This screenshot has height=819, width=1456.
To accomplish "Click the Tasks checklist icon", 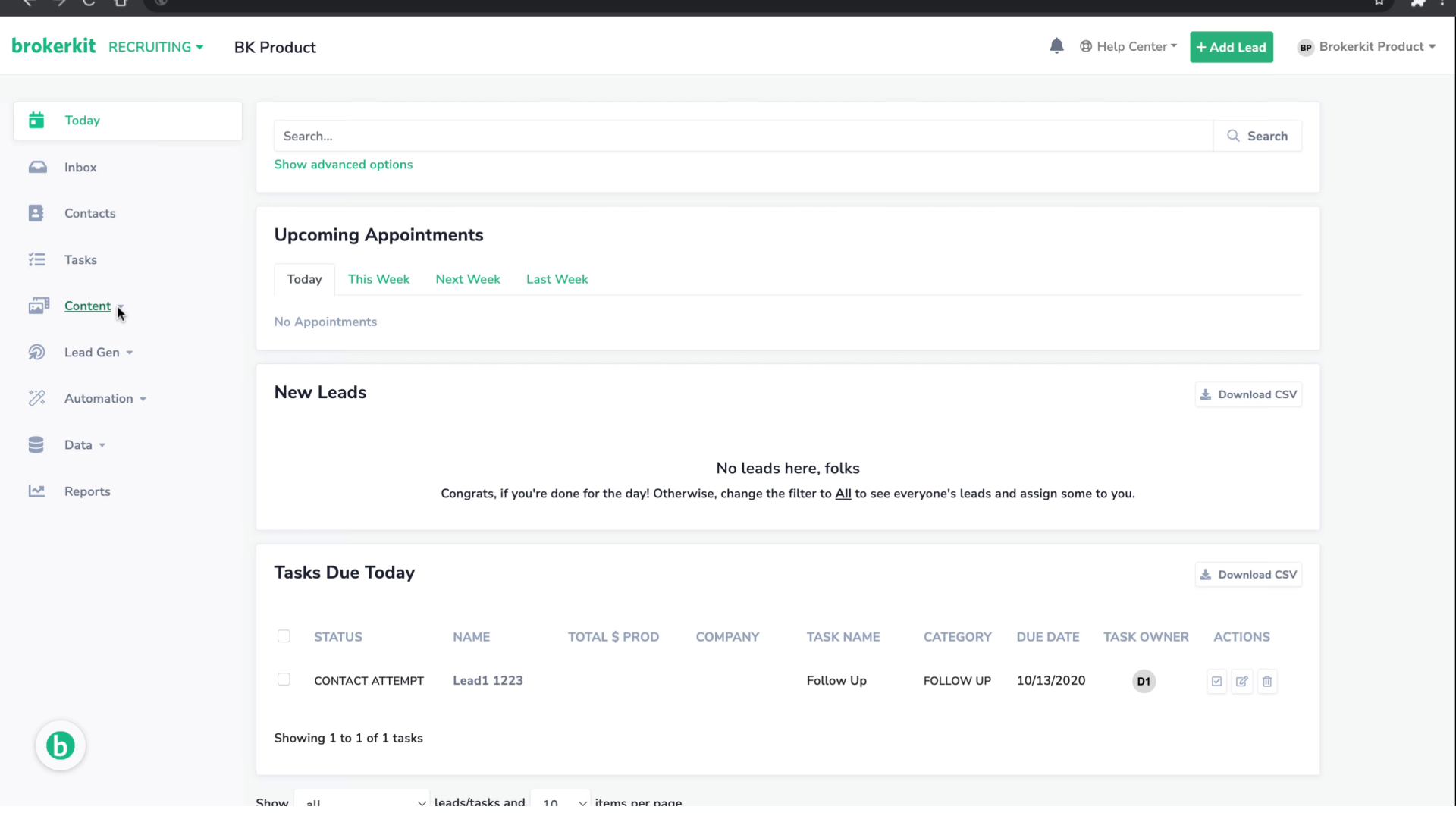I will (36, 259).
